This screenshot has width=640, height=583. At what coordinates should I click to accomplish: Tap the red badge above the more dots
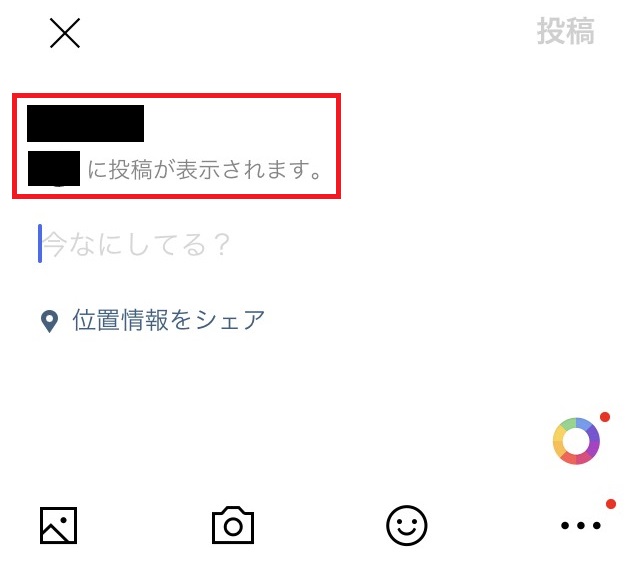(x=611, y=504)
